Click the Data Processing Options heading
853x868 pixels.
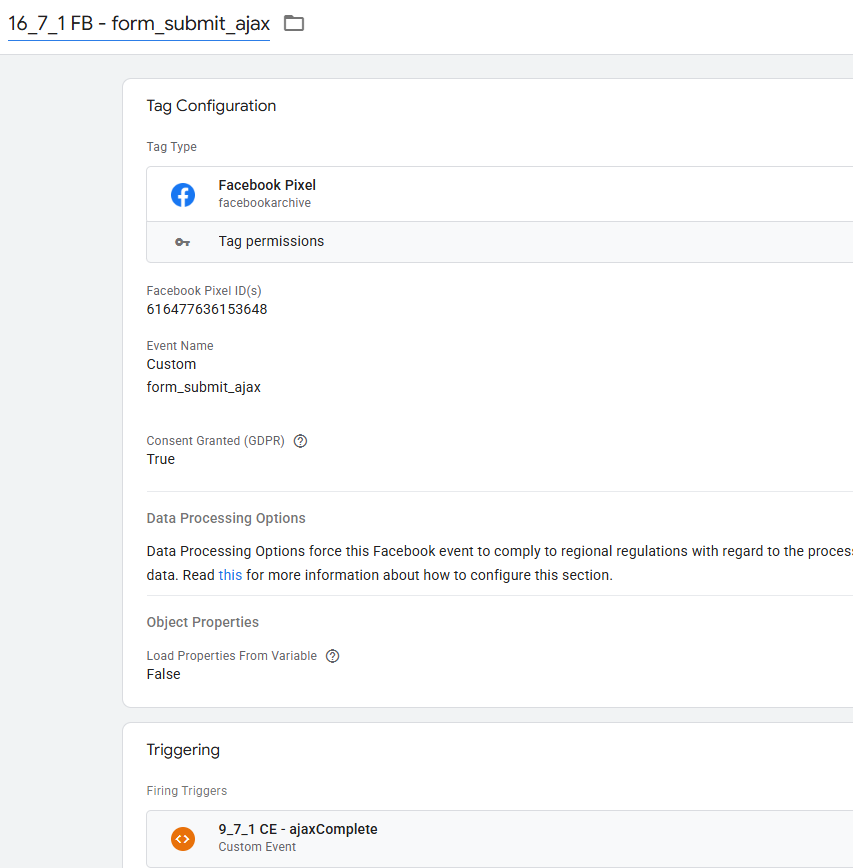point(226,518)
